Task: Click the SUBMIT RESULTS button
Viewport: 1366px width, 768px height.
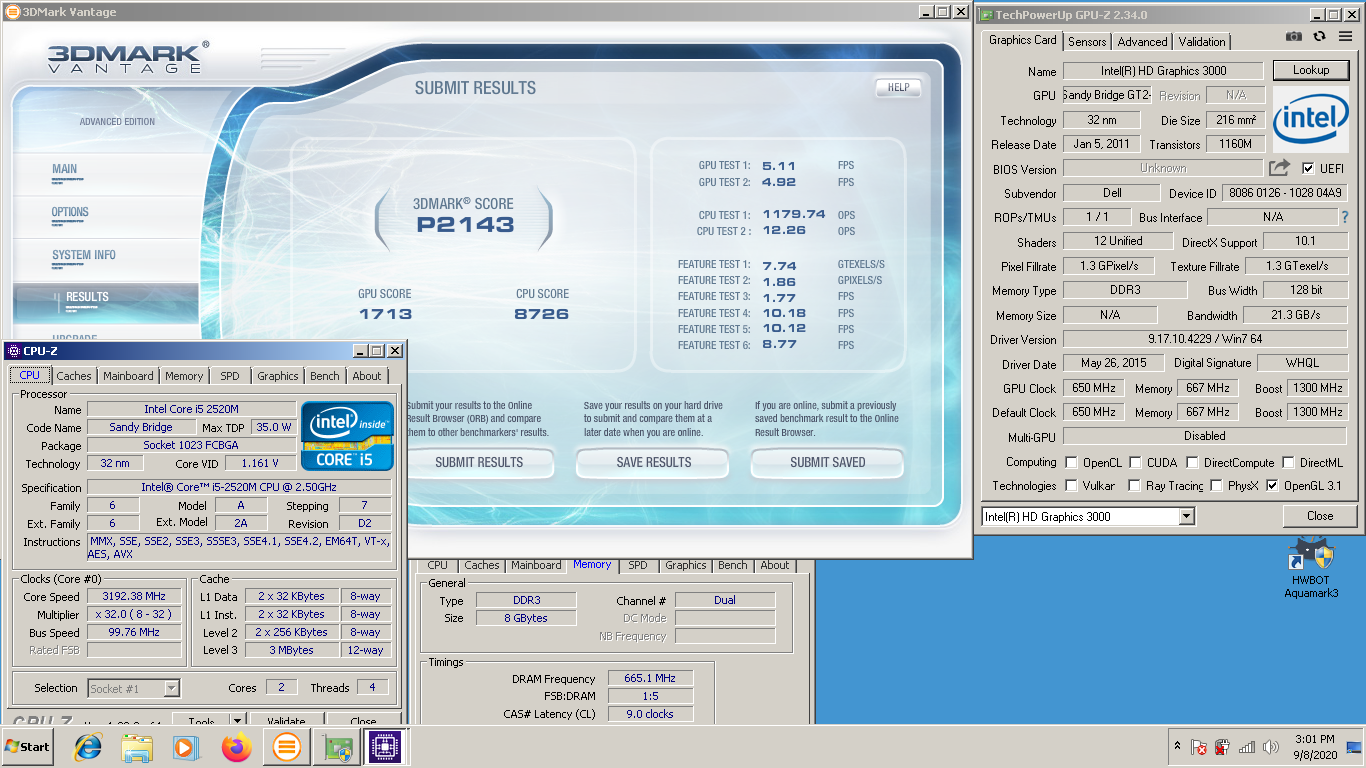Action: pos(479,462)
